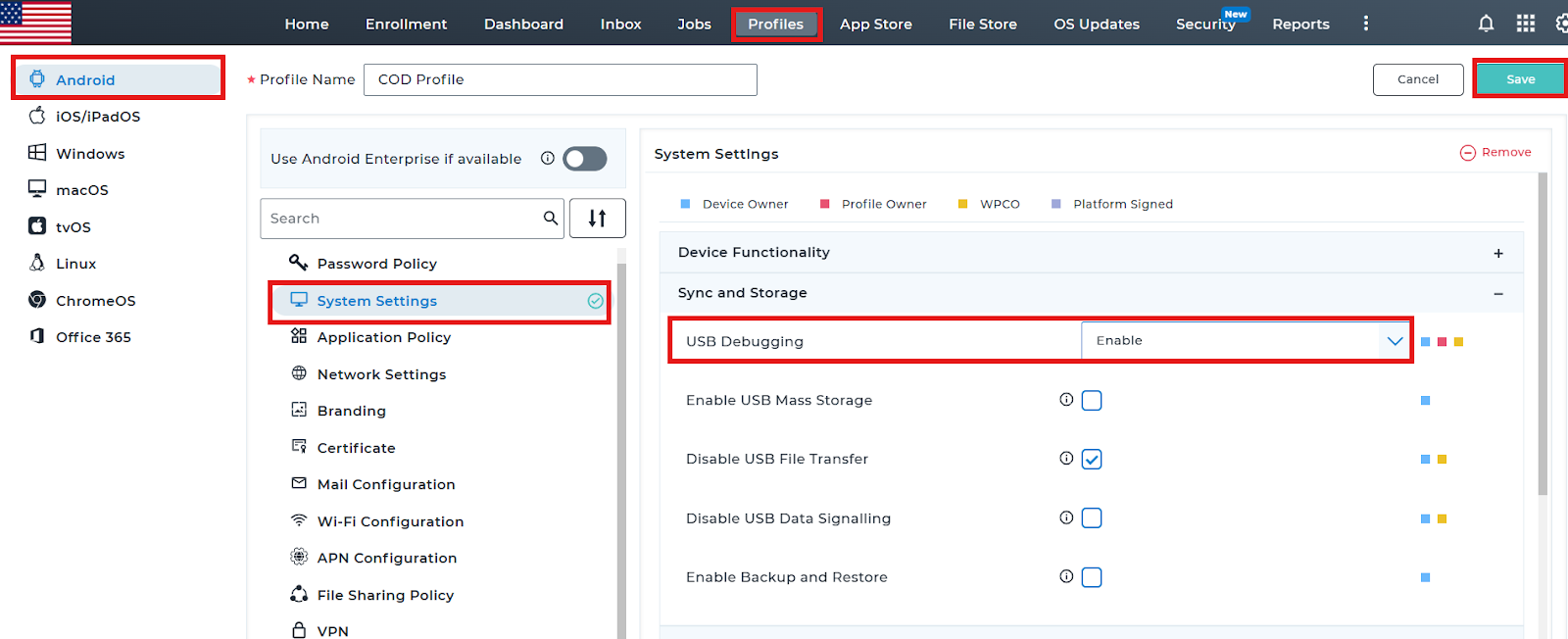This screenshot has height=639, width=1568.
Task: Collapse the Sync and Storage section
Action: [x=1498, y=294]
